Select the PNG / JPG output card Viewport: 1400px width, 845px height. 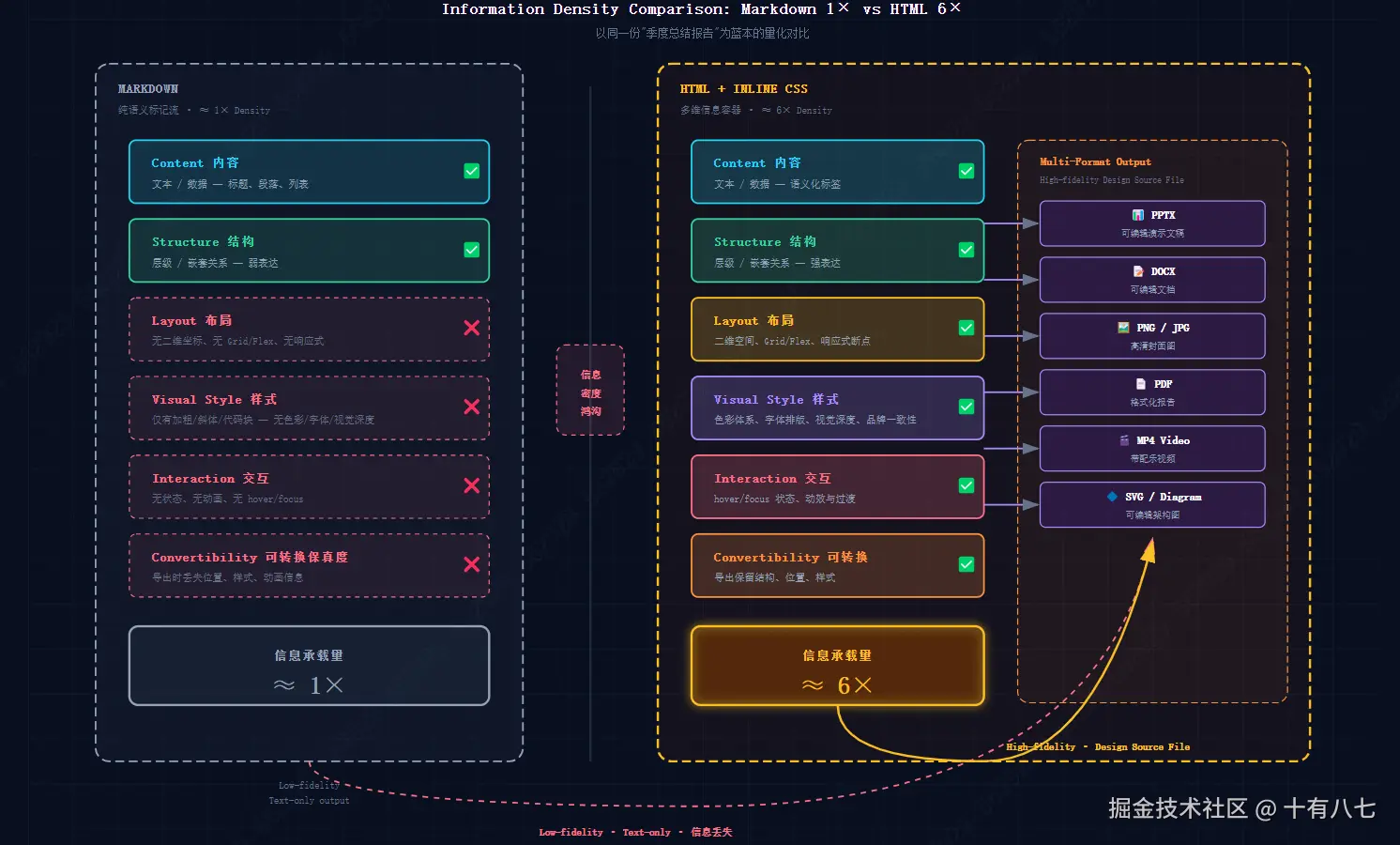pyautogui.click(x=1152, y=336)
